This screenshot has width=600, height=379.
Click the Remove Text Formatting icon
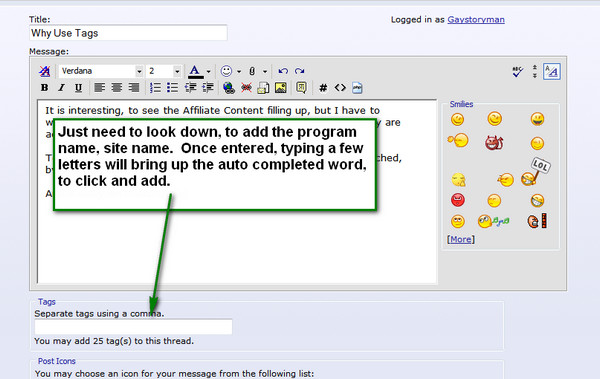44,71
